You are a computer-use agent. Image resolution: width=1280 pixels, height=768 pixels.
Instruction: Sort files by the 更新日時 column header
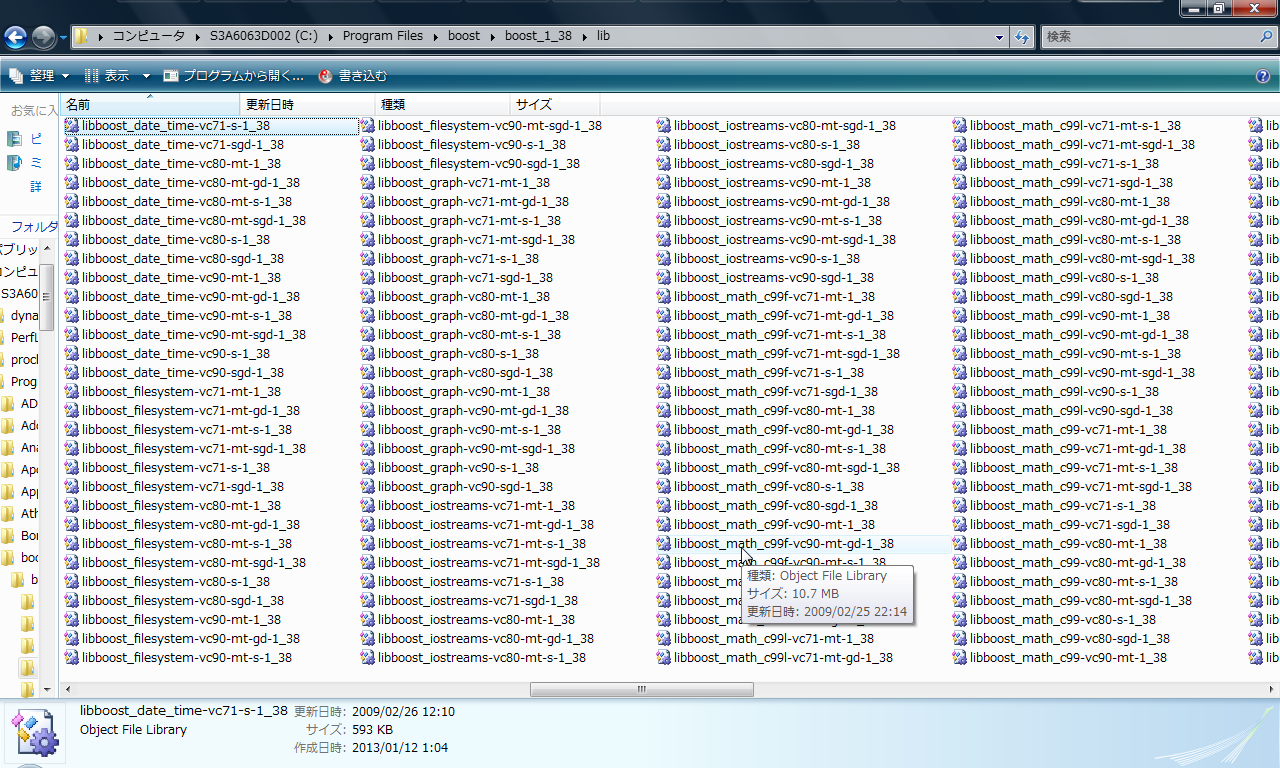(x=270, y=104)
